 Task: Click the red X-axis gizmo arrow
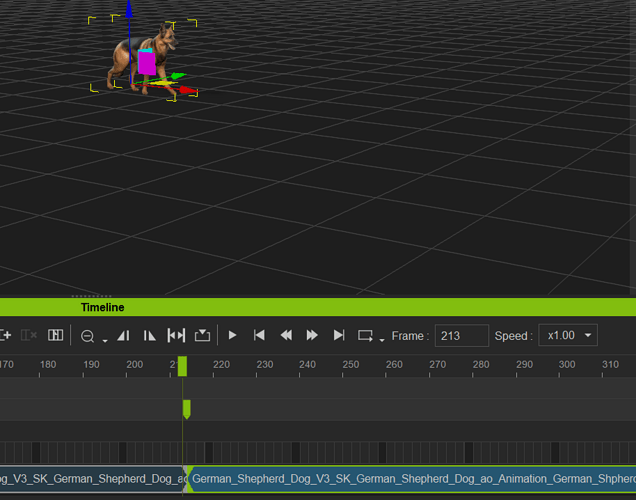187,90
